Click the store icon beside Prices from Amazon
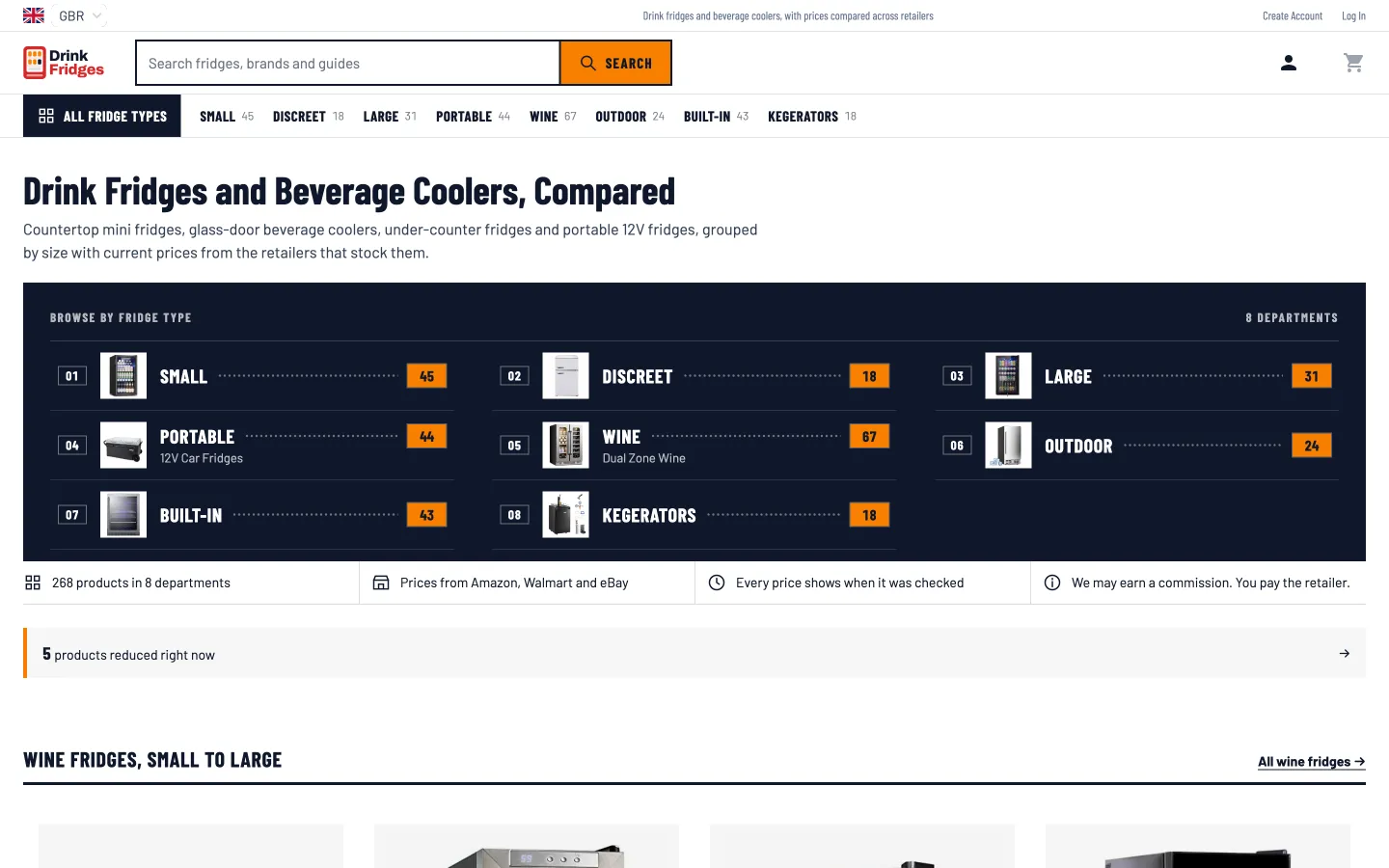 [x=381, y=583]
